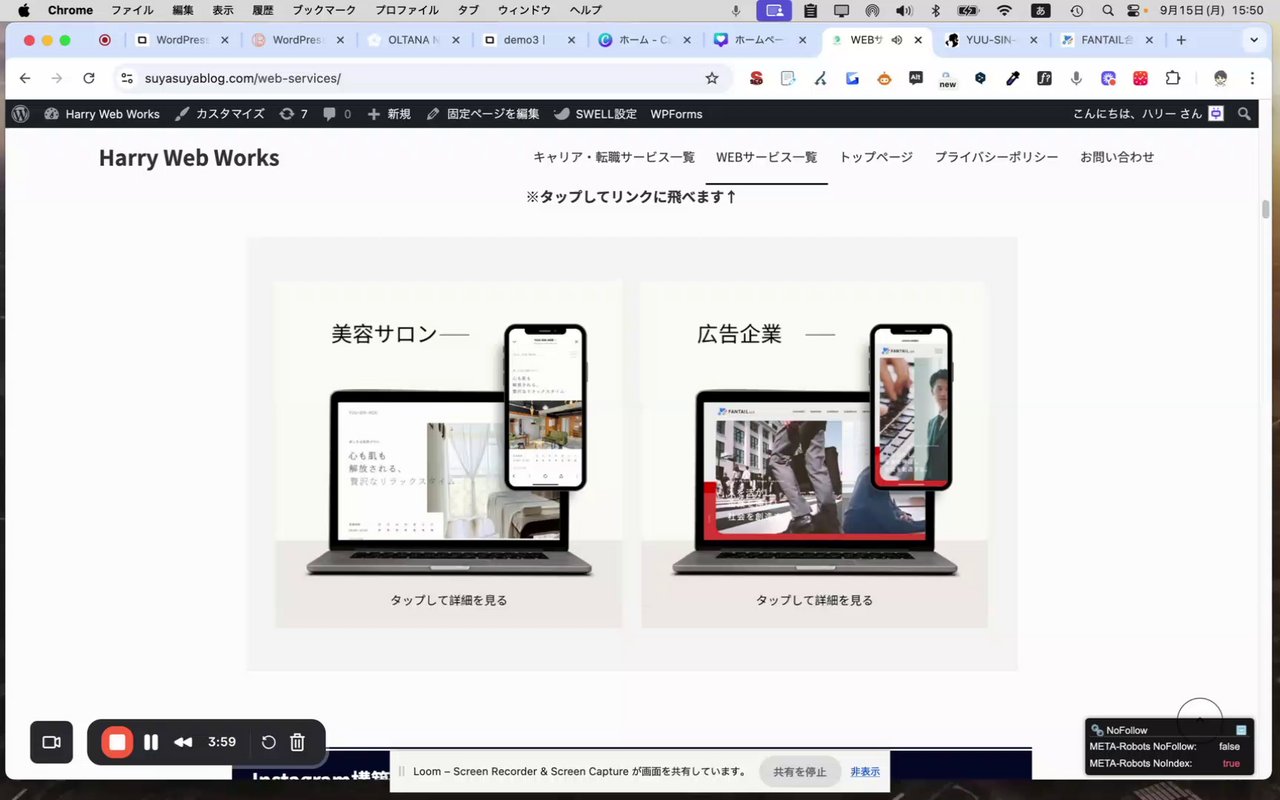Screen dimensions: 1280x800
Task: Open the Chrome profile avatar
Action: [1220, 78]
